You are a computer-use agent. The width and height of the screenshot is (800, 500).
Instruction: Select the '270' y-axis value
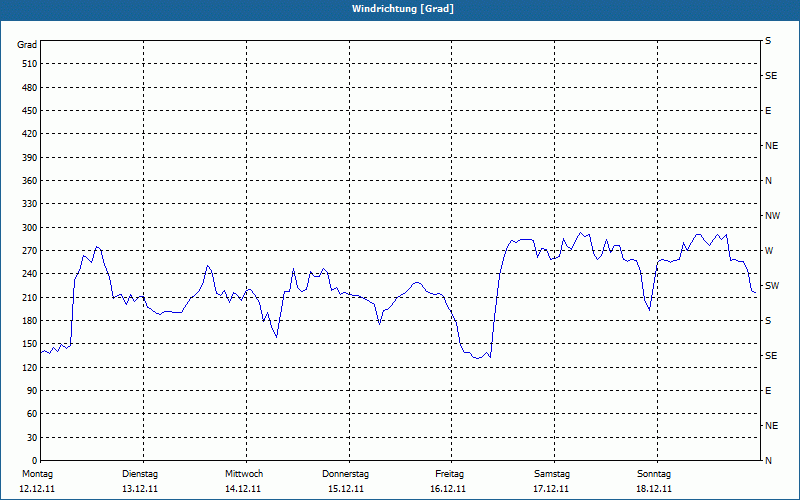[30, 251]
